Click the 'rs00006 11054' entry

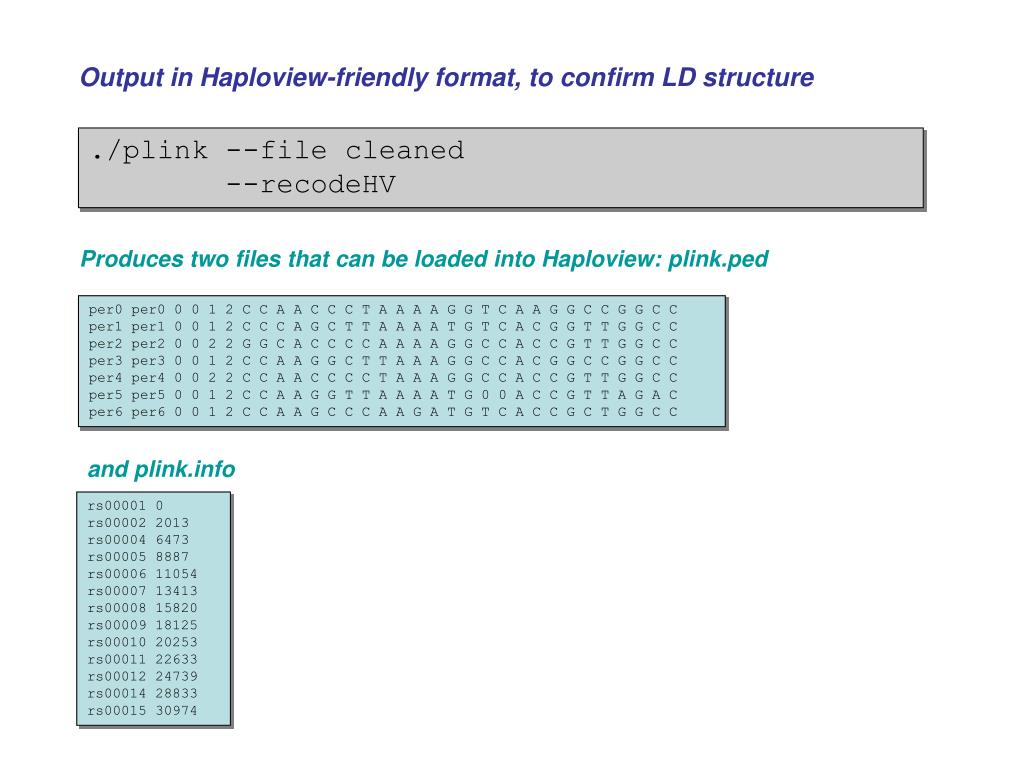[x=142, y=573]
